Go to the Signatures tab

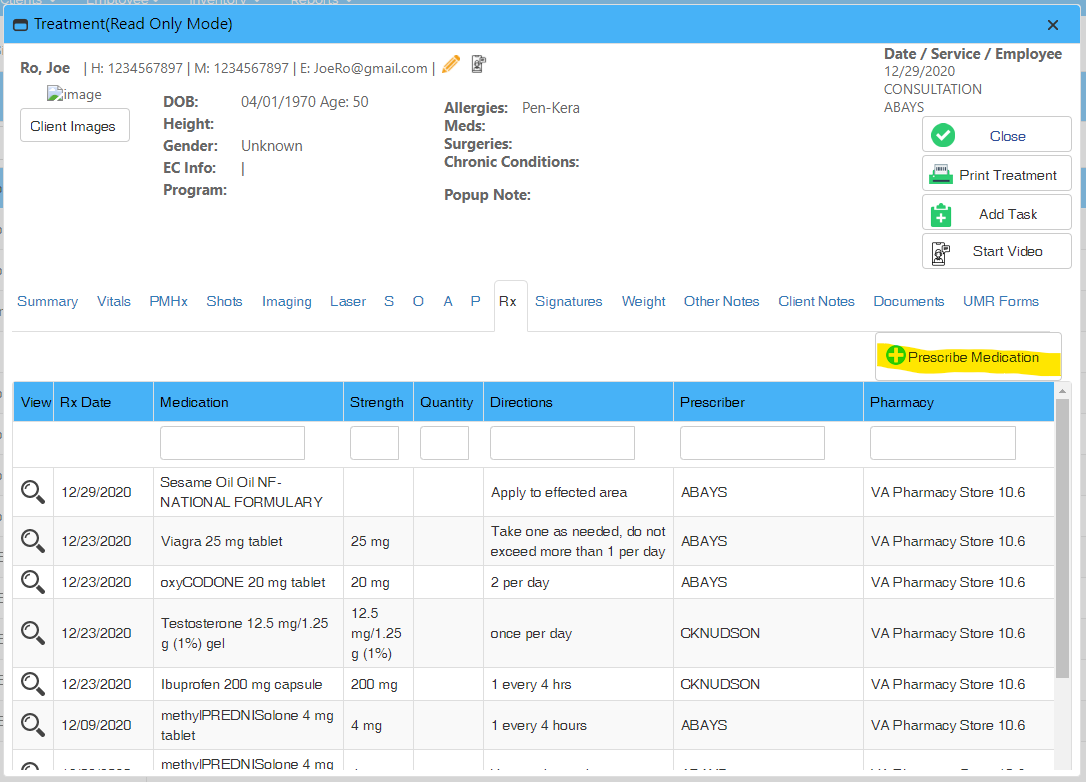point(569,301)
